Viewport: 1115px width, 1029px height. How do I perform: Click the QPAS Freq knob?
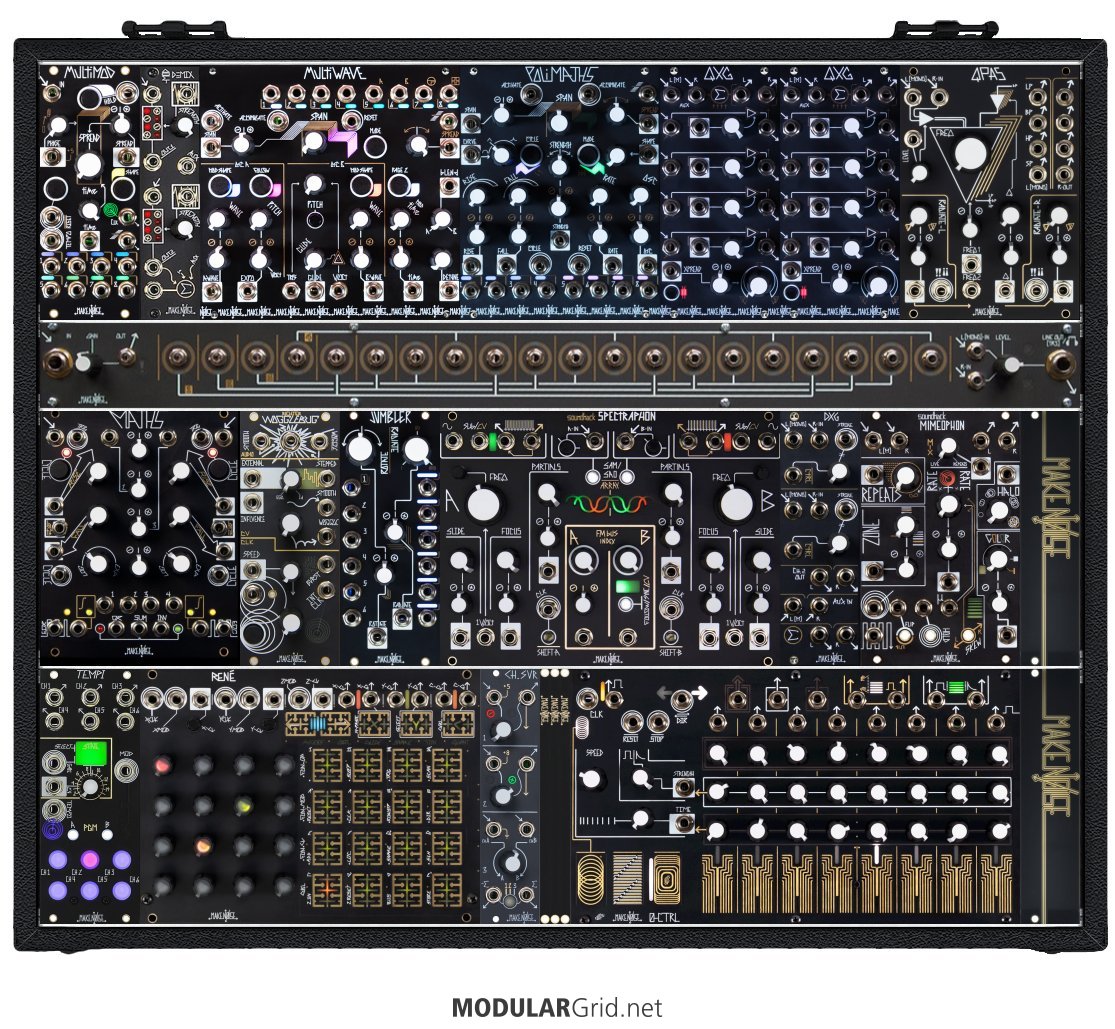point(971,152)
